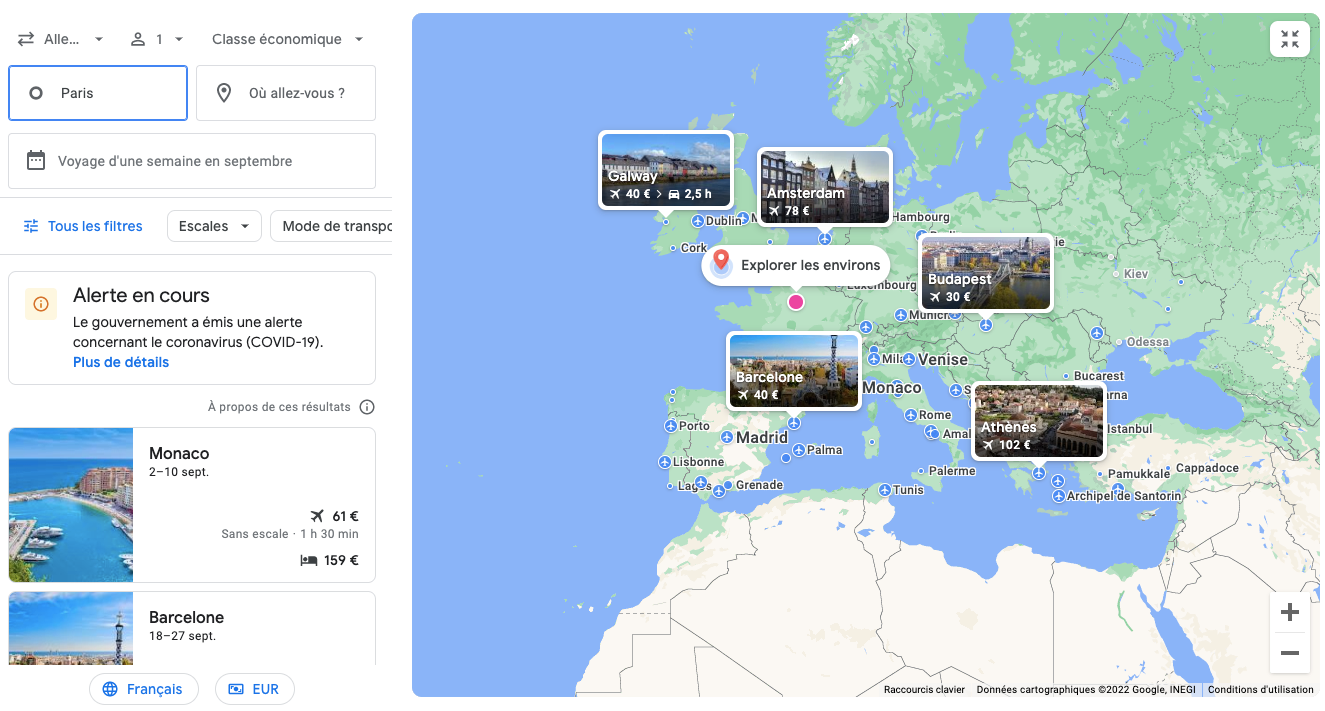Click the Lisbonne airport marker on map

coord(665,462)
